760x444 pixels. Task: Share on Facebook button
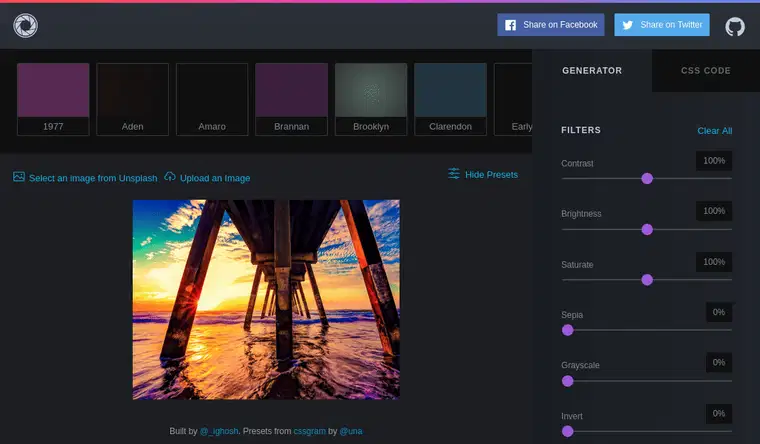pyautogui.click(x=551, y=25)
